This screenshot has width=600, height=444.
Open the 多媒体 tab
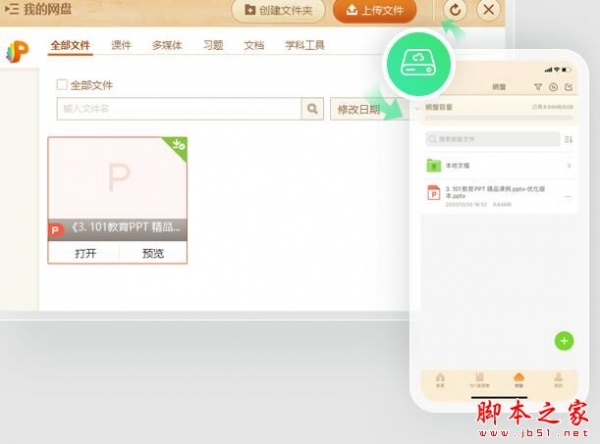click(x=167, y=45)
